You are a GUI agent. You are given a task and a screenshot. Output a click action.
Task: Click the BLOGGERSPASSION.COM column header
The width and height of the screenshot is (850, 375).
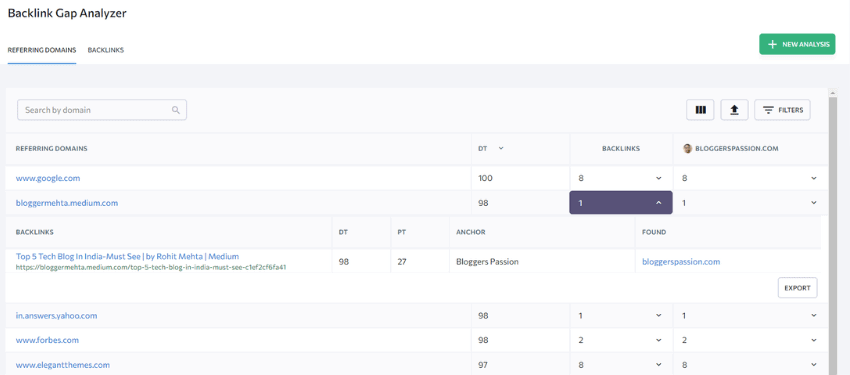tap(737, 148)
